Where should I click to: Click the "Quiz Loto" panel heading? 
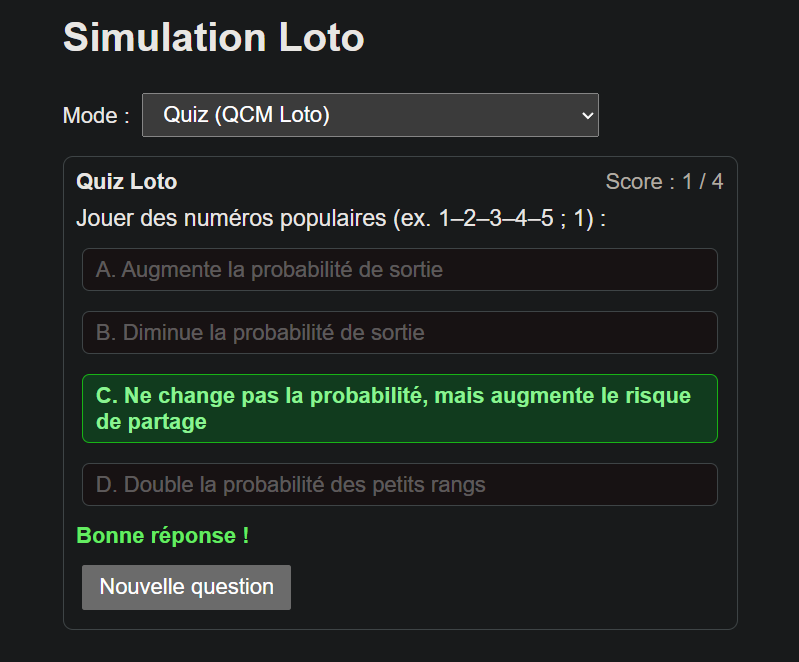(127, 182)
